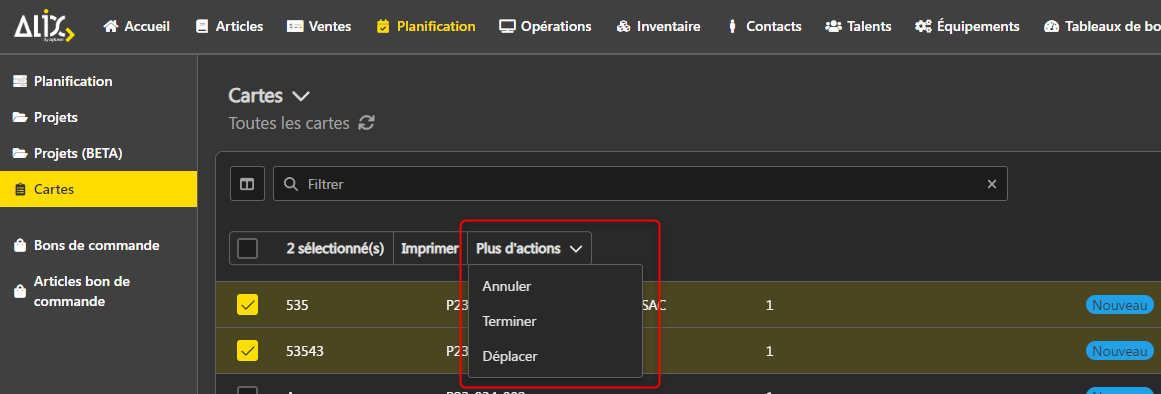1161x394 pixels.
Task: Toggle the select-all checkbox
Action: click(x=247, y=248)
